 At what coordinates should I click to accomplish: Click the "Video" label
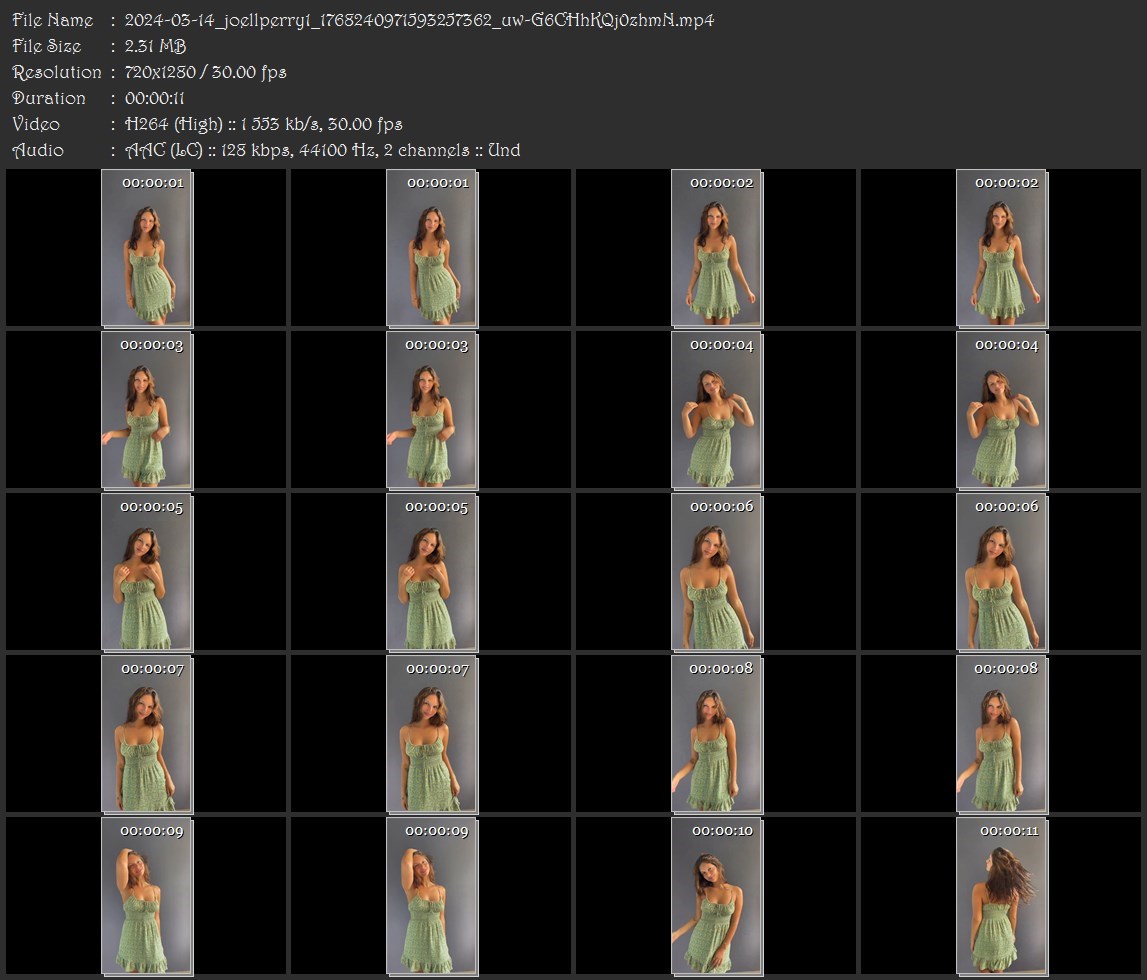[36, 124]
